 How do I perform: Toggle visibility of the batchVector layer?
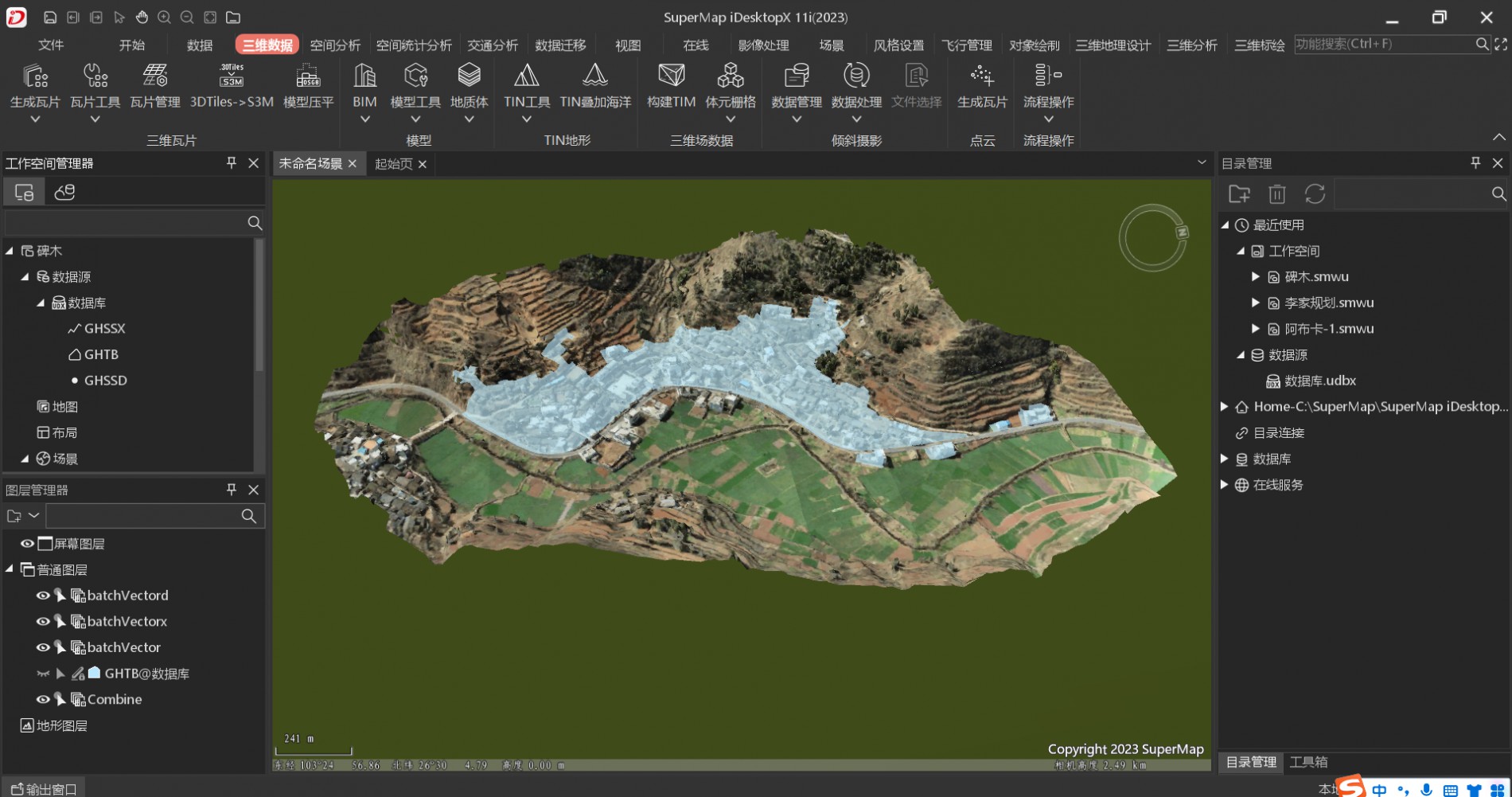click(43, 647)
